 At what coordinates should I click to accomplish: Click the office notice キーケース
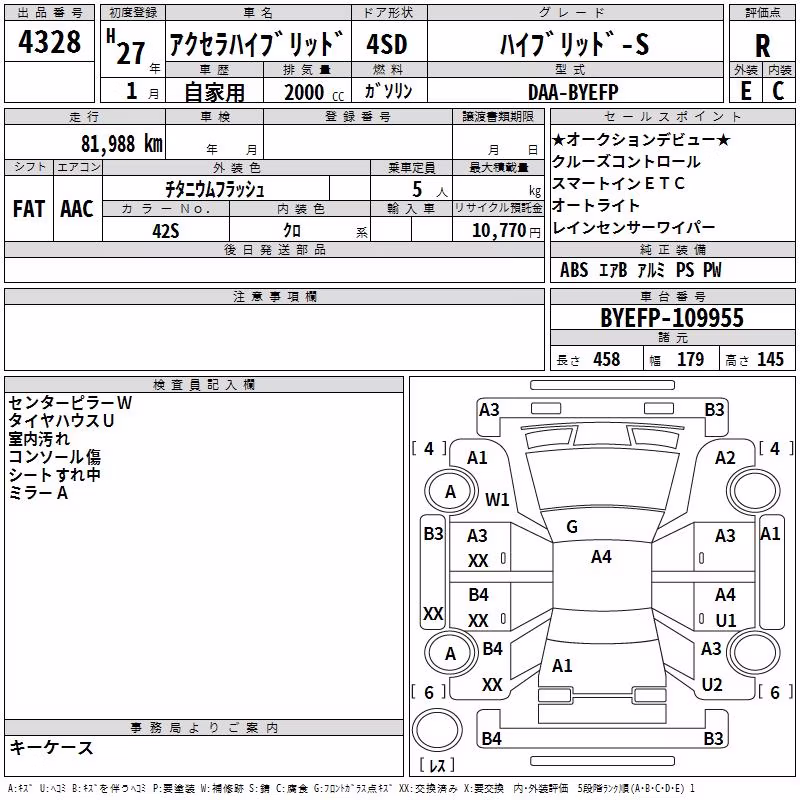52,747
